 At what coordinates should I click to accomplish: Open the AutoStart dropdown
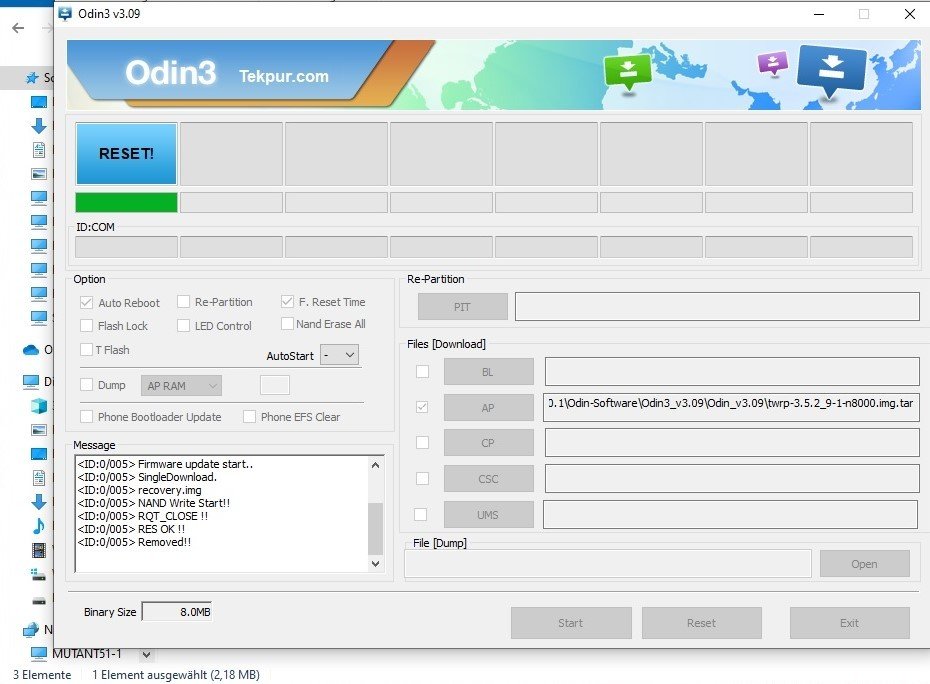[339, 355]
